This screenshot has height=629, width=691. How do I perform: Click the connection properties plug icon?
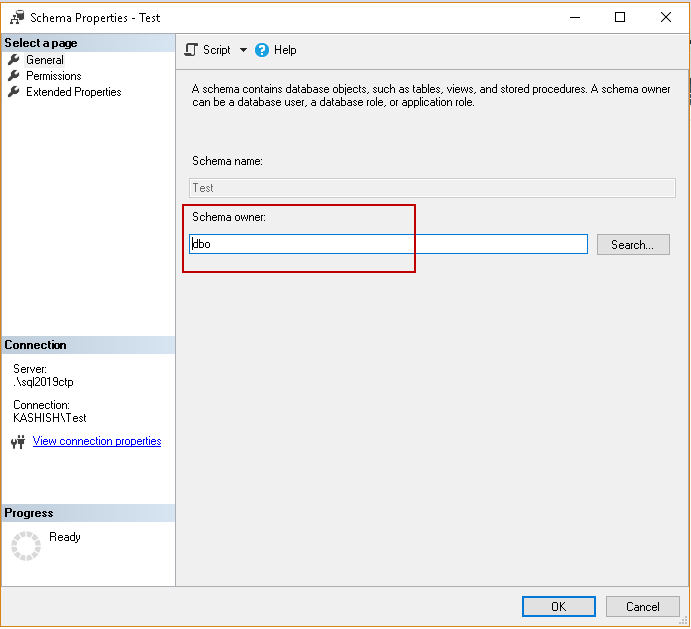17,442
